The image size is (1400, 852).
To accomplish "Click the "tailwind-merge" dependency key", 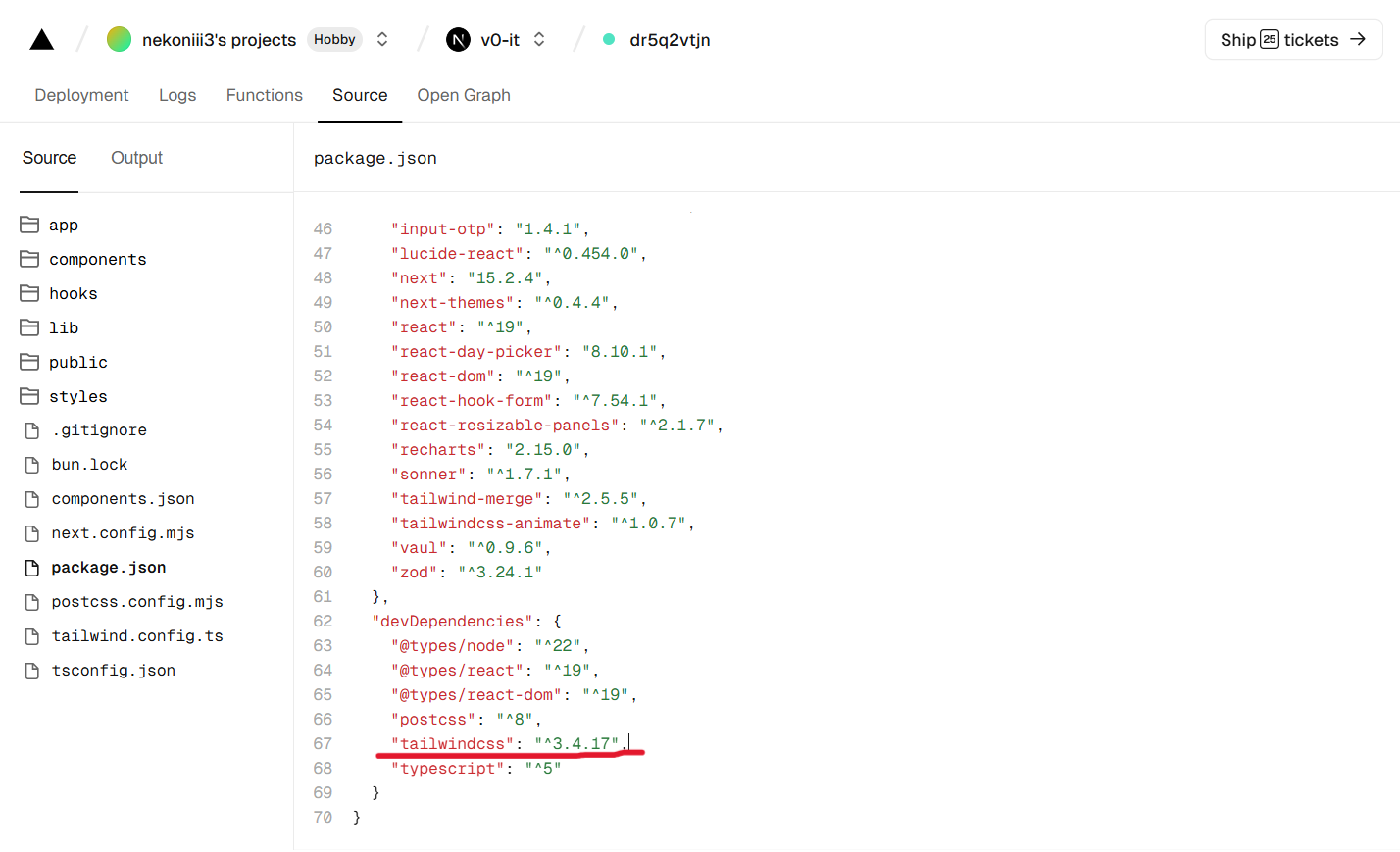I will (x=467, y=499).
